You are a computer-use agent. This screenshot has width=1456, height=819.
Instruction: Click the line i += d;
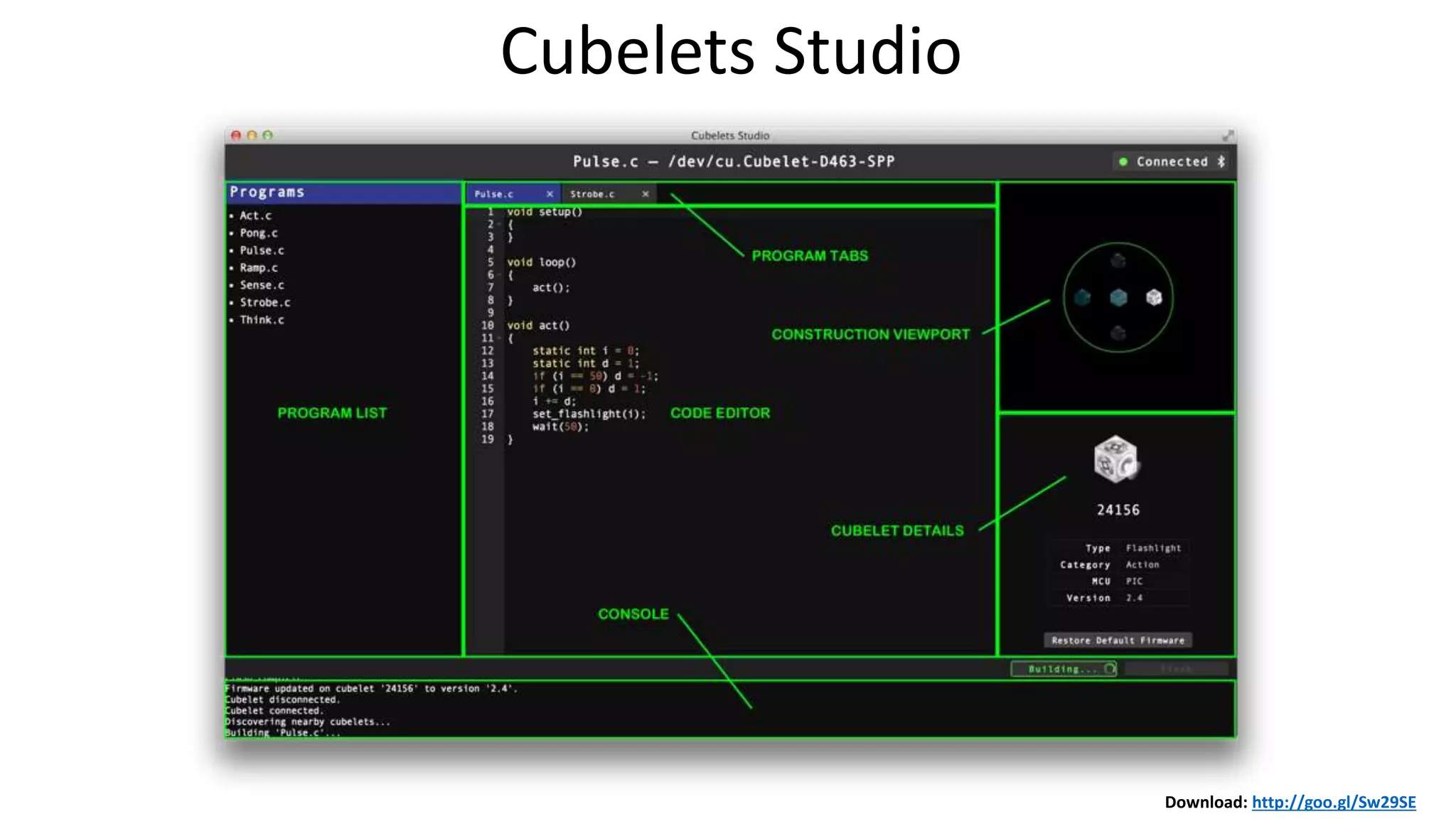click(x=554, y=402)
